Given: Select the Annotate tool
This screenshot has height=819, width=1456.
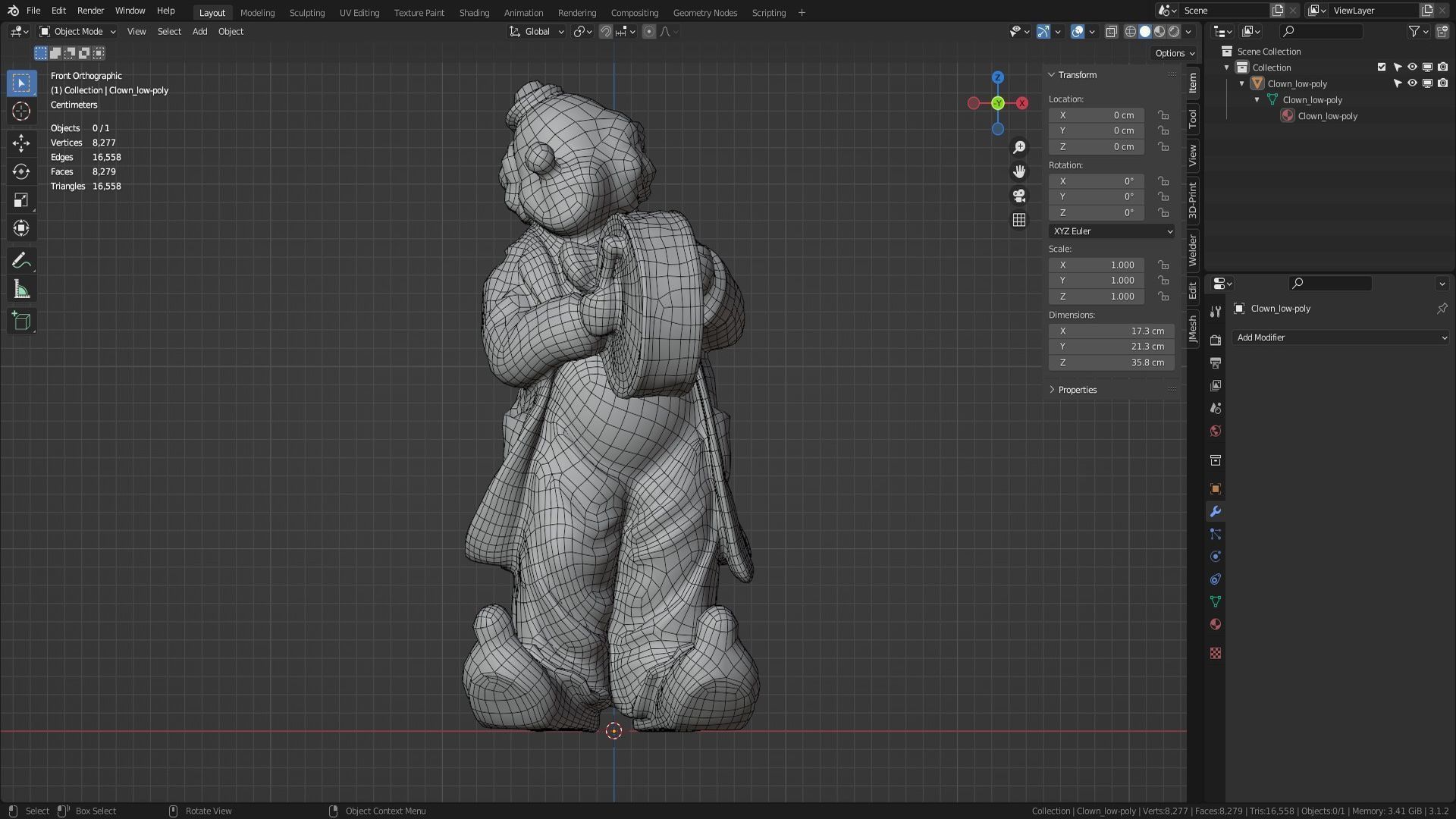Looking at the screenshot, I should (21, 261).
